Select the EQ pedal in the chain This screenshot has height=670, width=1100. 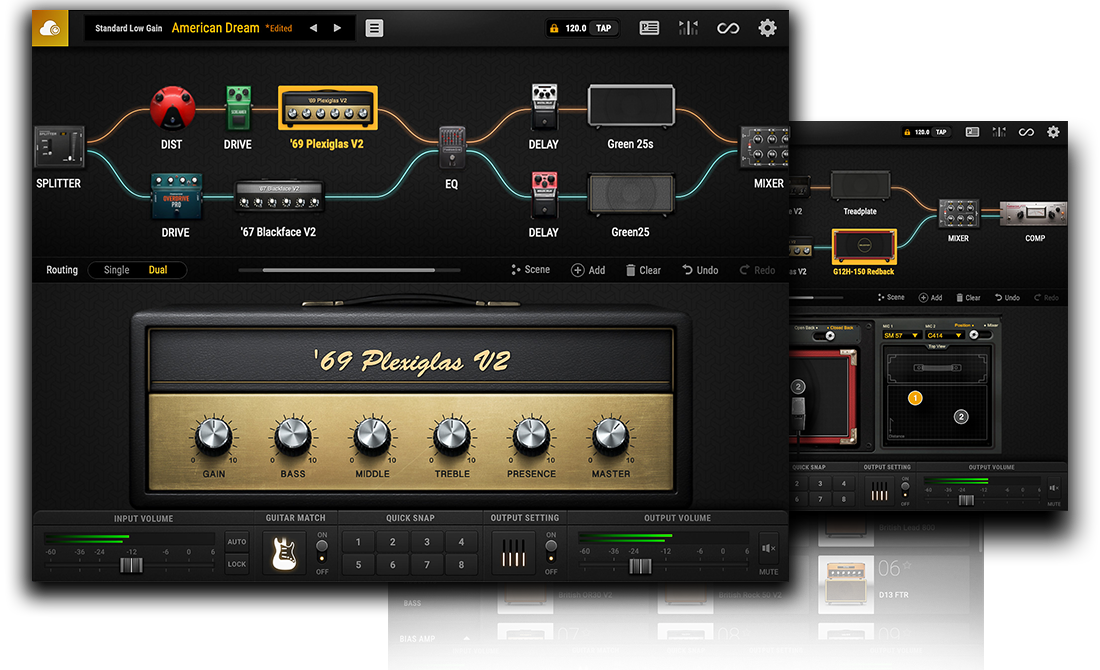452,147
